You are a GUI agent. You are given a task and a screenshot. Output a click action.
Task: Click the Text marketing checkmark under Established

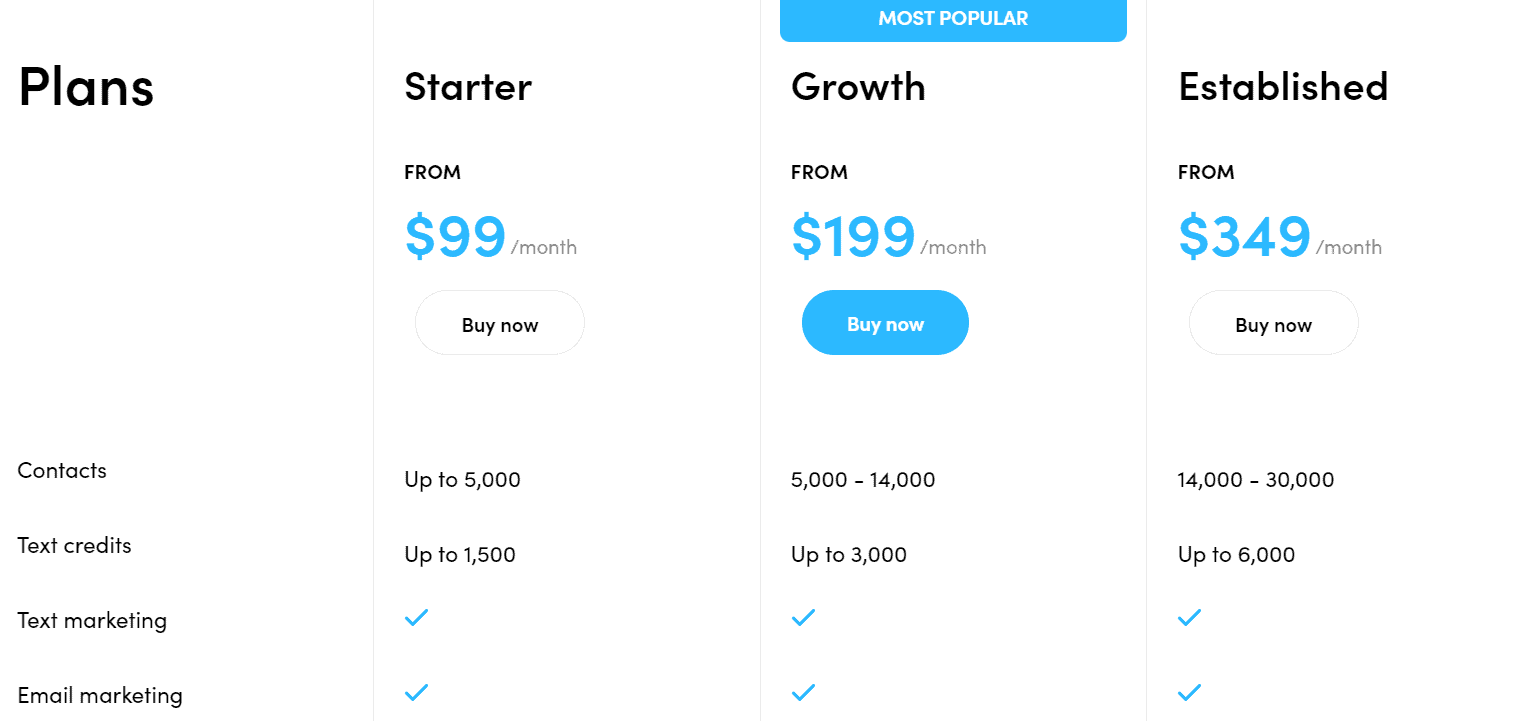(1189, 618)
